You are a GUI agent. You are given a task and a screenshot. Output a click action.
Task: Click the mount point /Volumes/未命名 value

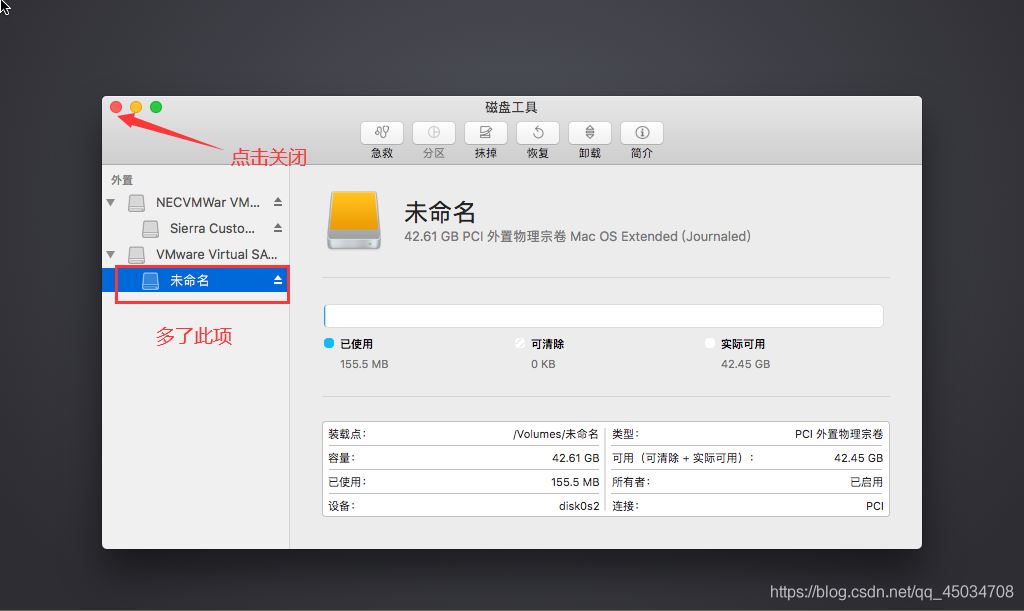(x=556, y=434)
